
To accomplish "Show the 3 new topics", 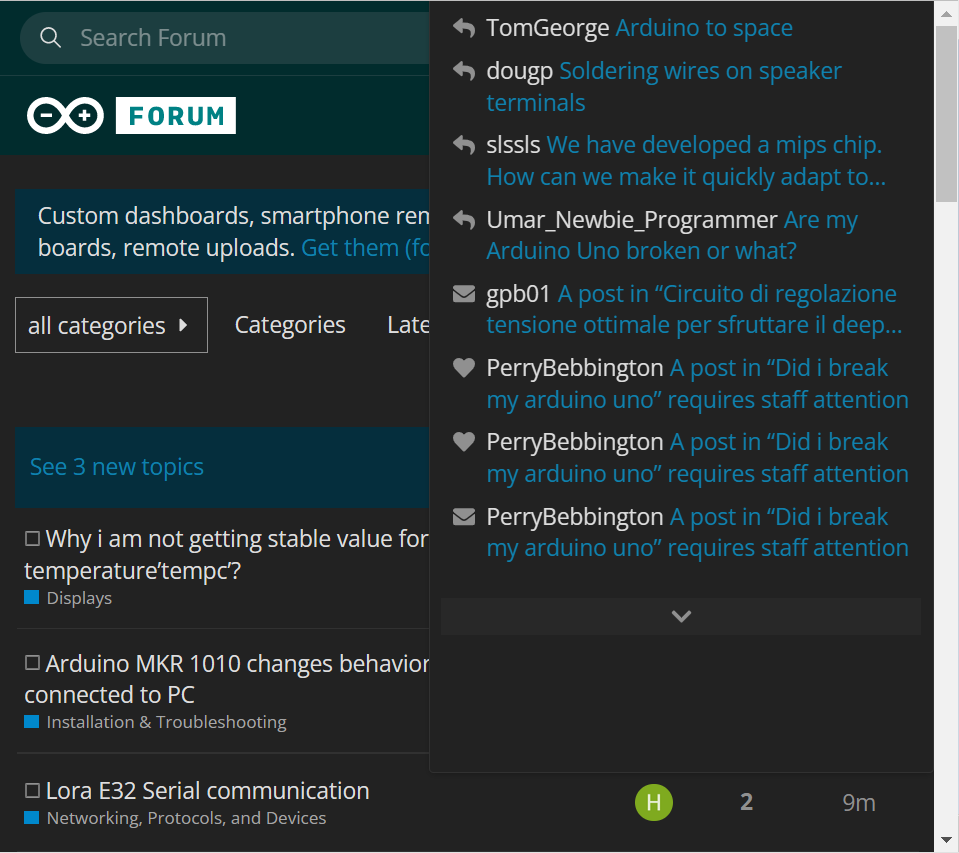I will pyautogui.click(x=117, y=467).
